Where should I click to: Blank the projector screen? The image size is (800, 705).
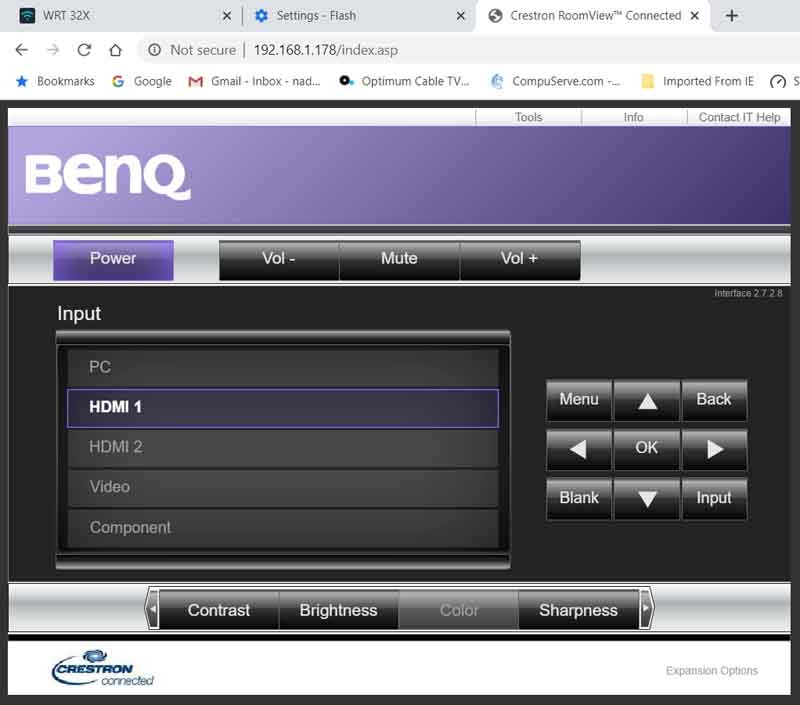[x=579, y=498]
